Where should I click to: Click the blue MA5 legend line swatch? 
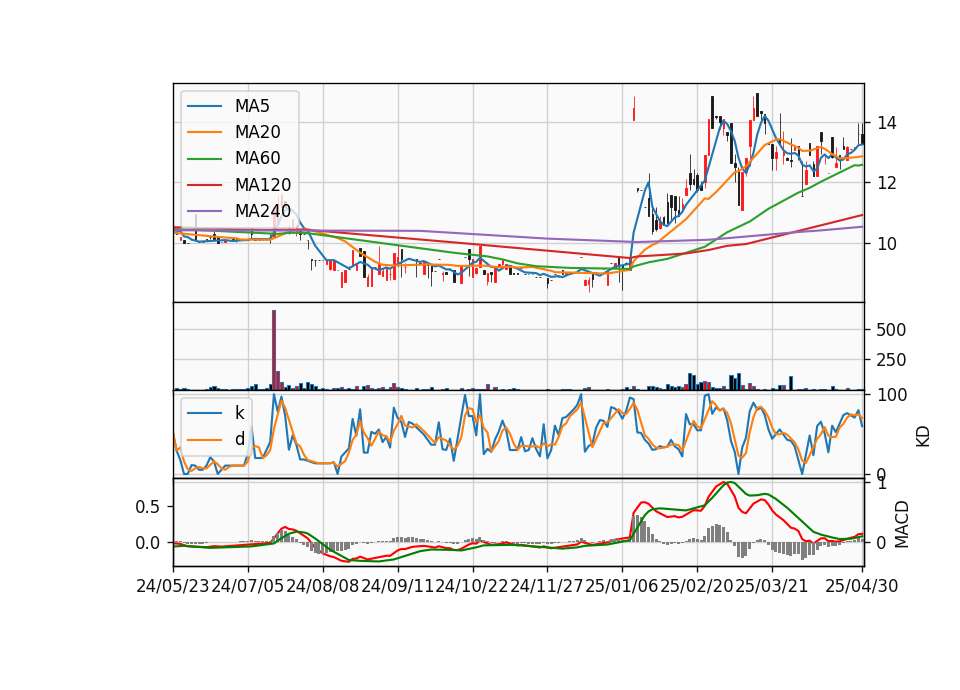point(204,107)
